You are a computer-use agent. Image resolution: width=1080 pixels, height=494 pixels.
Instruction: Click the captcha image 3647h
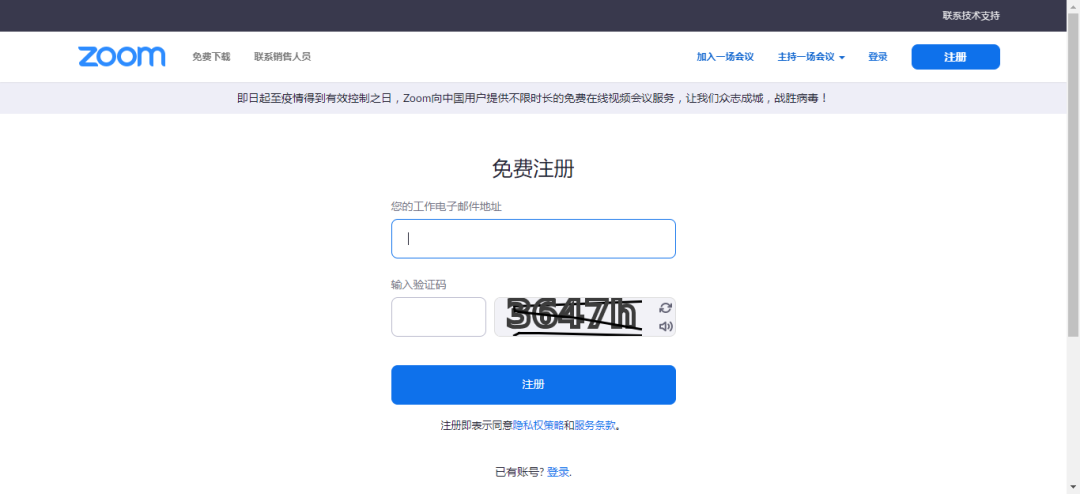pyautogui.click(x=574, y=317)
